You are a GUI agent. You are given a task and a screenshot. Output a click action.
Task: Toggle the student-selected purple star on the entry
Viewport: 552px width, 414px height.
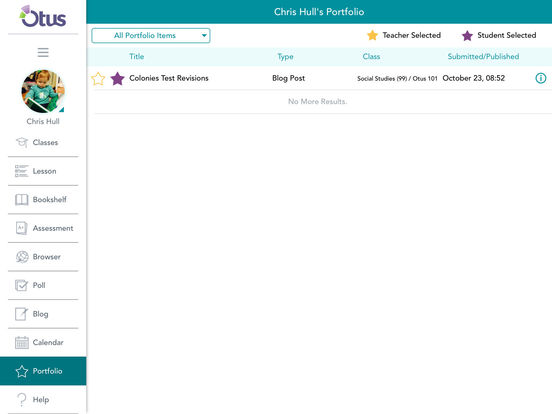[x=118, y=79]
